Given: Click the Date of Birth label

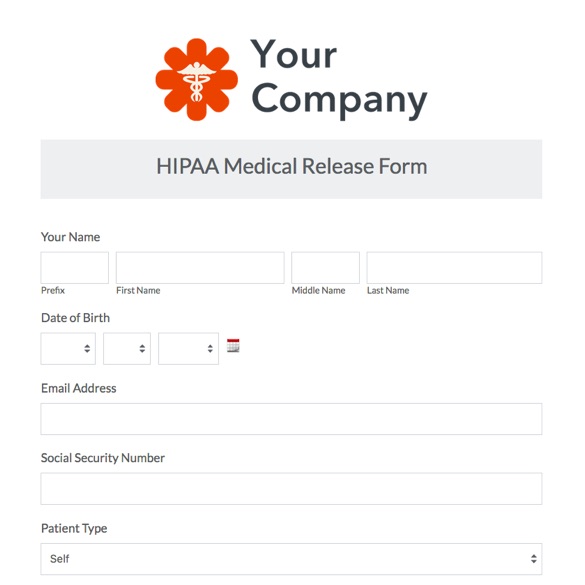Looking at the screenshot, I should 75,318.
